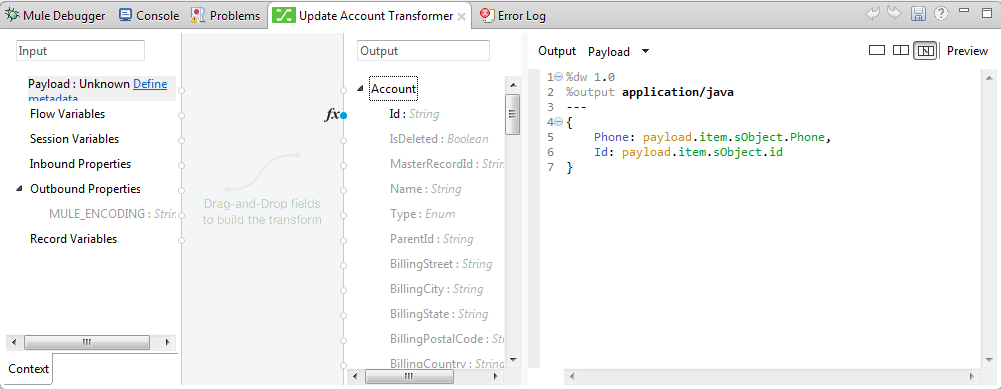Screen dimensions: 1001x389
Task: Click connector dot next to Name field
Action: (343, 190)
